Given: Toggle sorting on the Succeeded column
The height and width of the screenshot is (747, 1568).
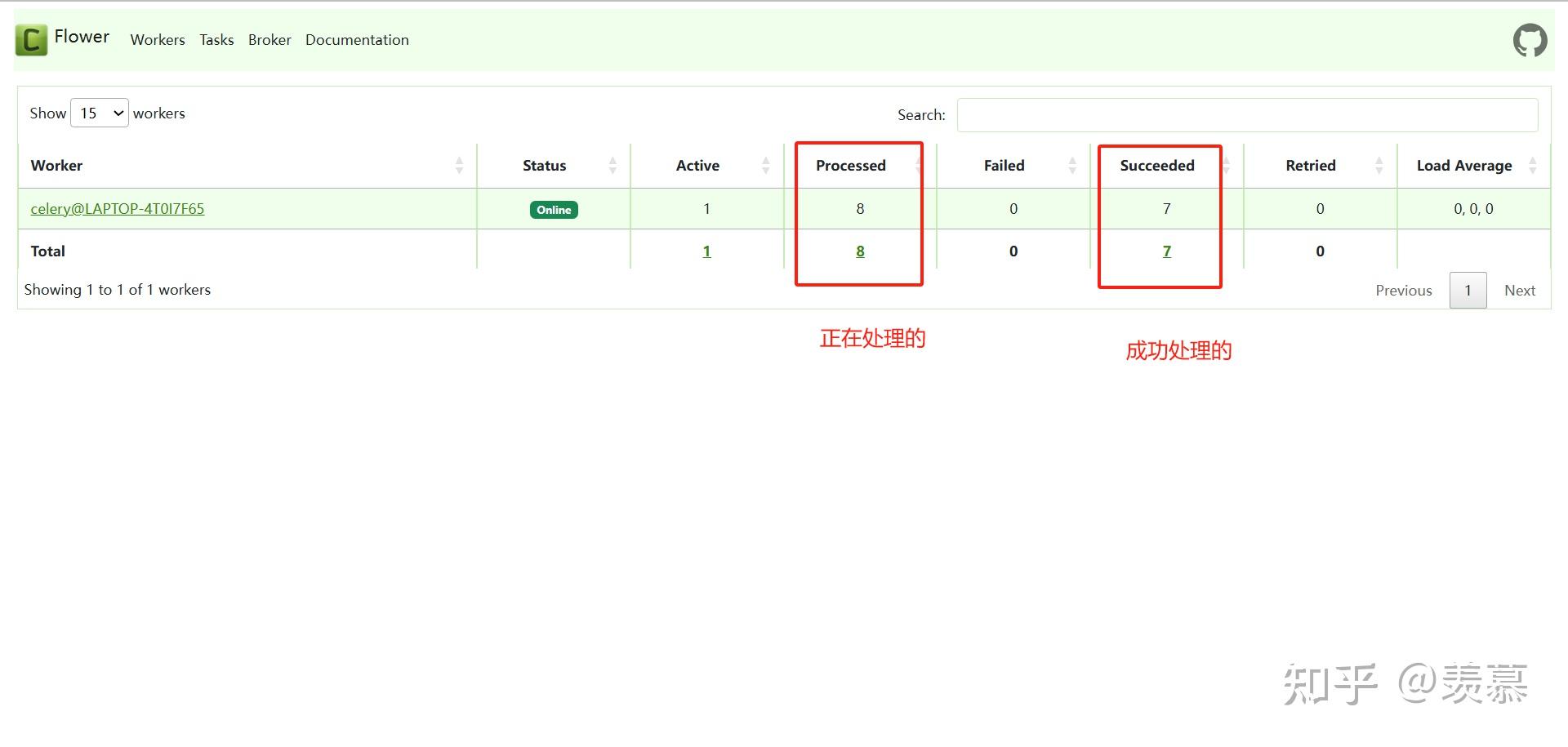Looking at the screenshot, I should tap(1225, 165).
